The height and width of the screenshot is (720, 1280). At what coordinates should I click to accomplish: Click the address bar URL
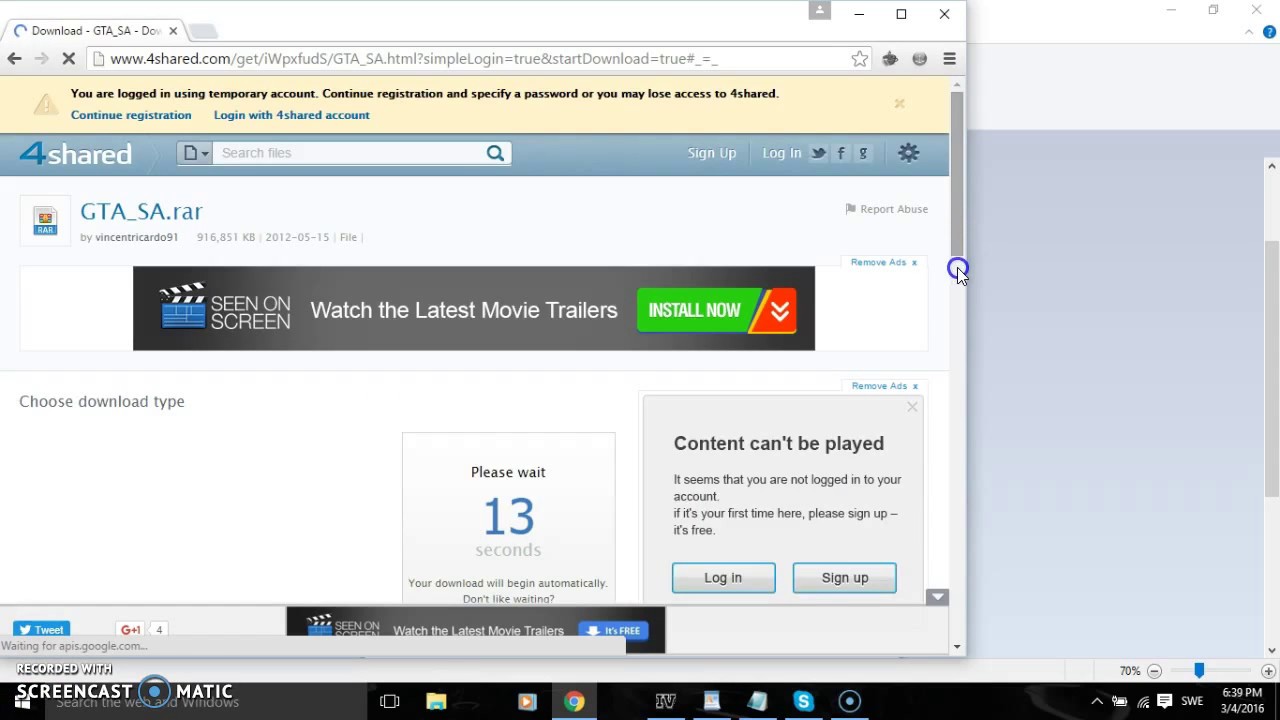(414, 59)
